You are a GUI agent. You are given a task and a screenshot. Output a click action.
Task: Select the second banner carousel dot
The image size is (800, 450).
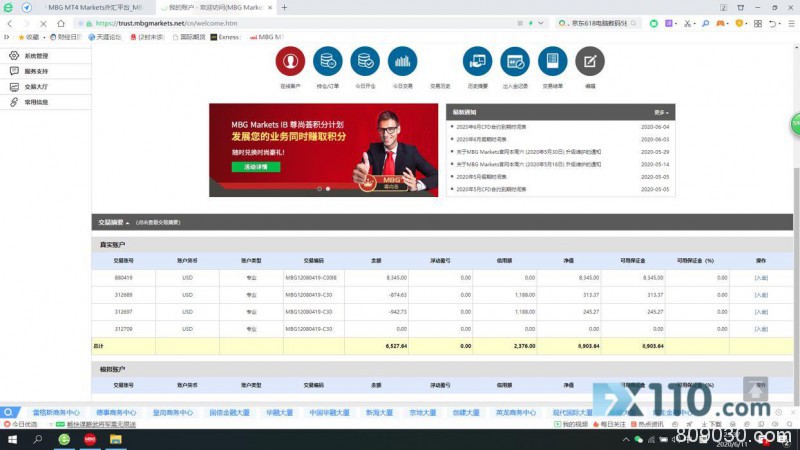(x=328, y=189)
